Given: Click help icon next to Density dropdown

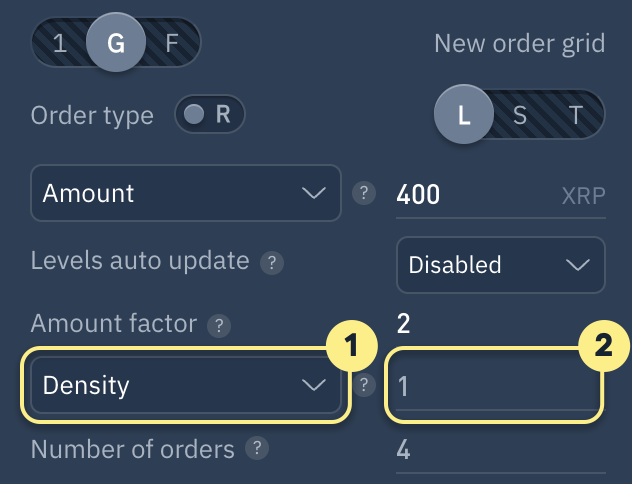Looking at the screenshot, I should click(x=367, y=384).
